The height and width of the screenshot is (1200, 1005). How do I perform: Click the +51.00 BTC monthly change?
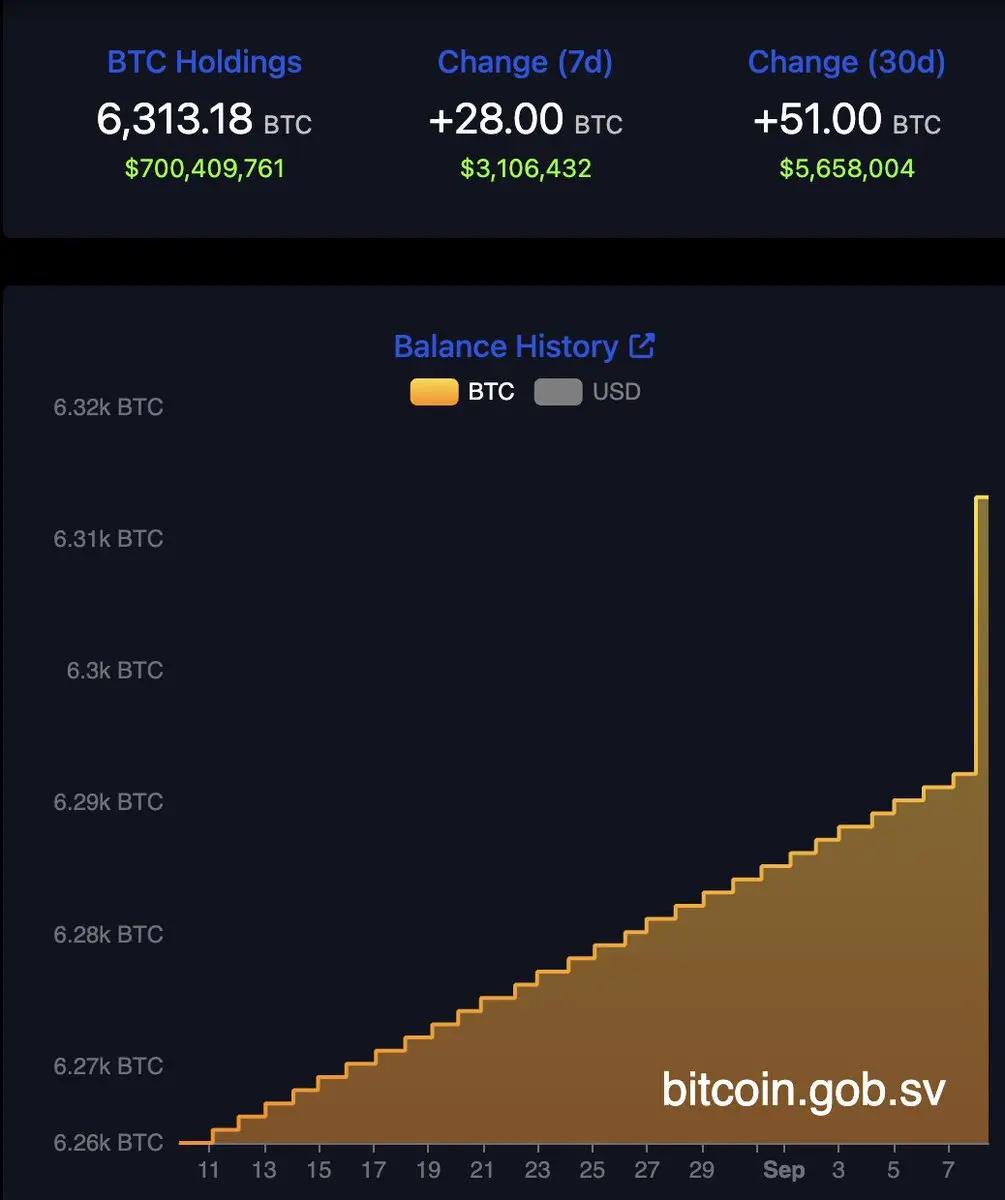point(846,121)
